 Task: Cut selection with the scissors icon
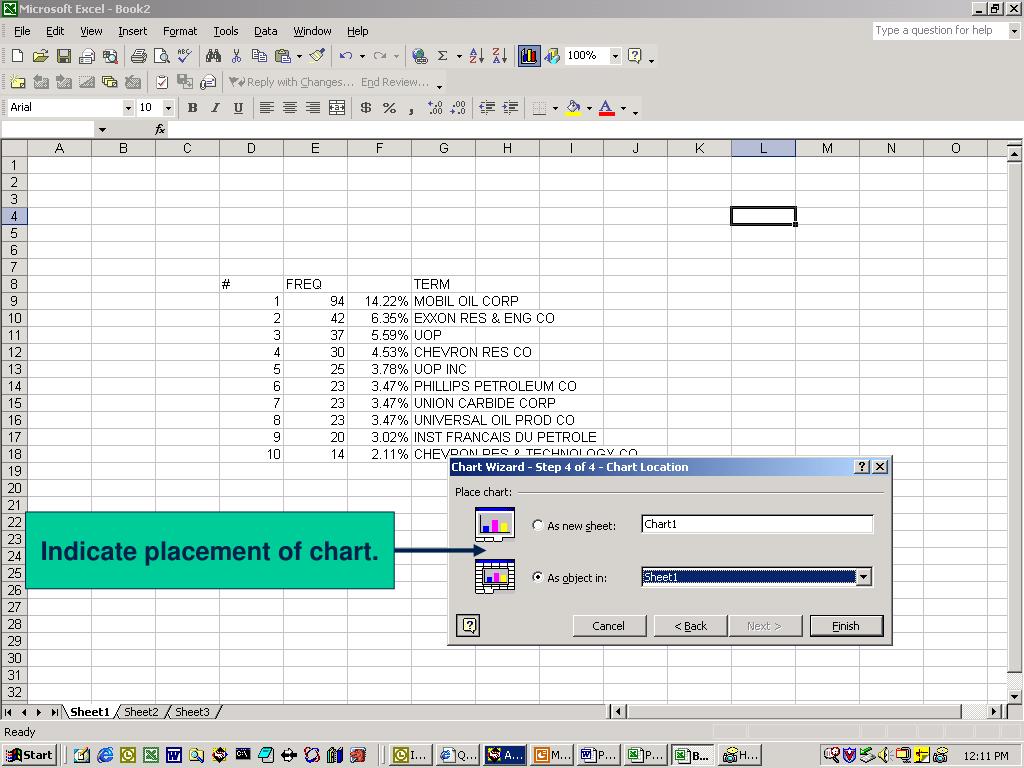point(236,56)
